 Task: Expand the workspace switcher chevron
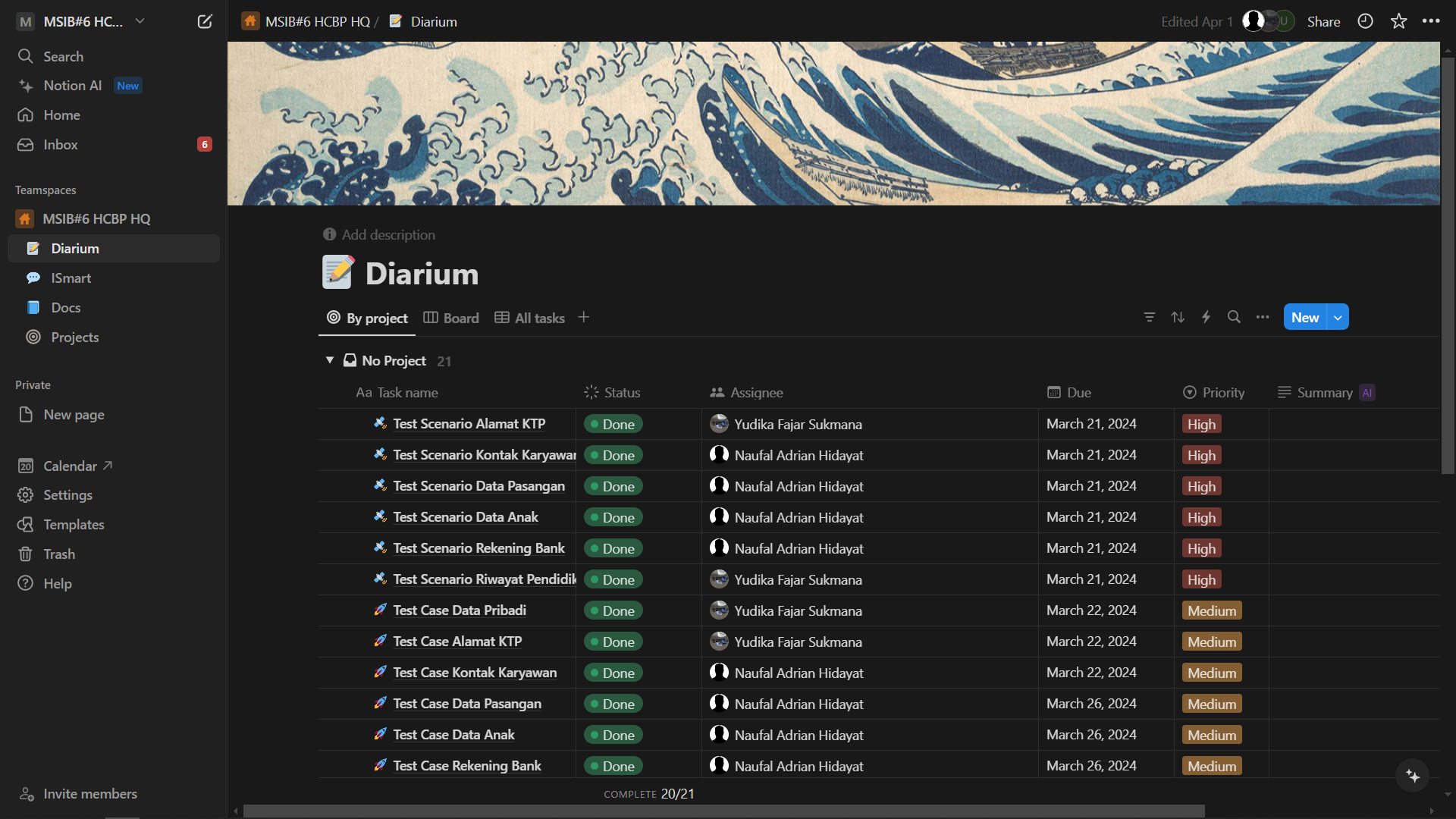140,21
